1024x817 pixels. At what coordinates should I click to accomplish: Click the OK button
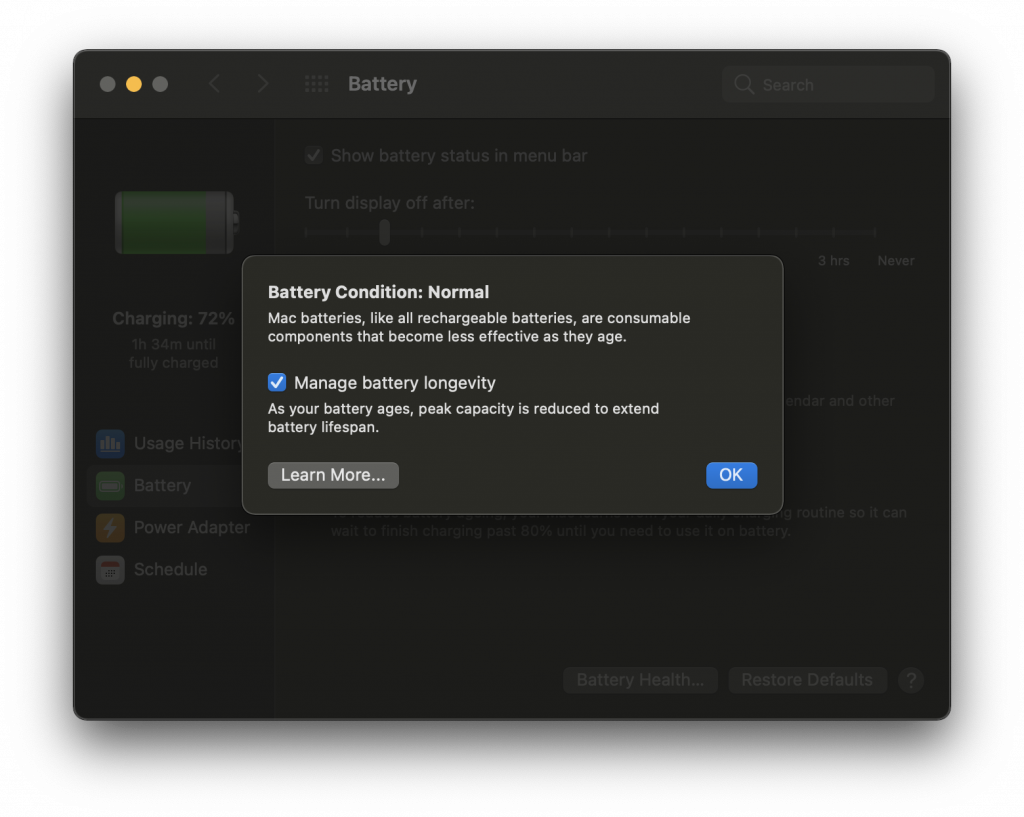(731, 475)
